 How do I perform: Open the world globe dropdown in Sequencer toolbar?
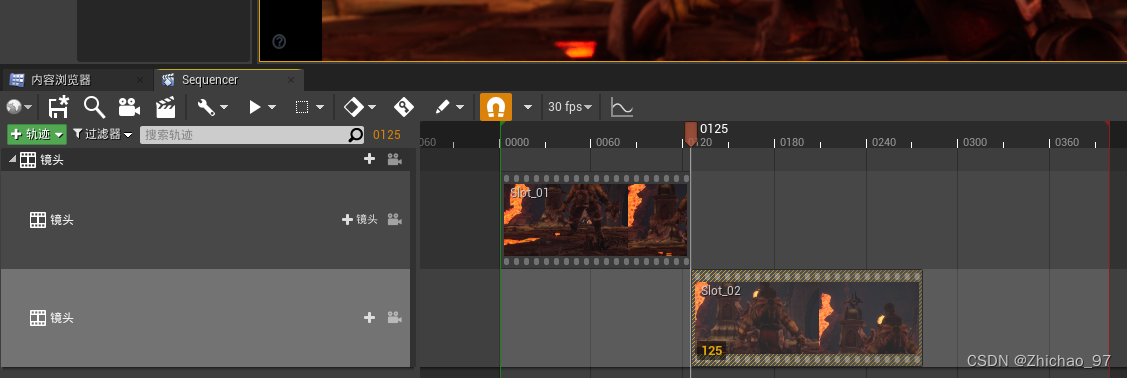(x=19, y=107)
